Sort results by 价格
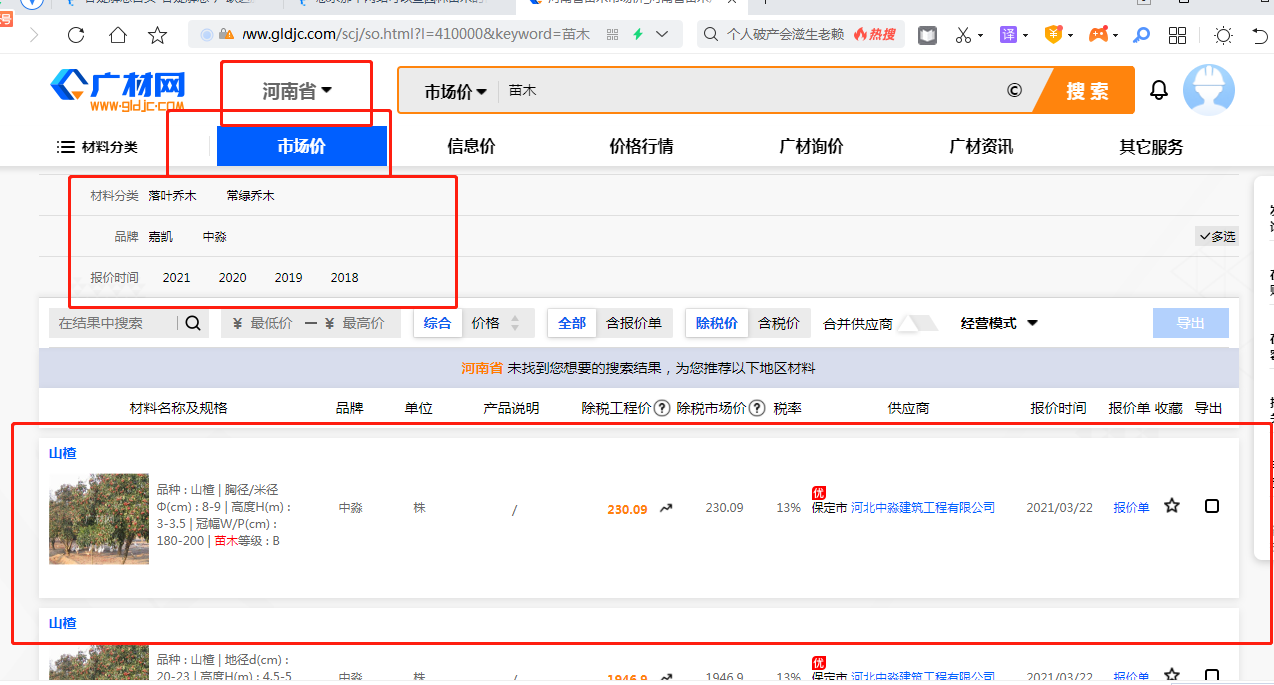 [x=497, y=323]
